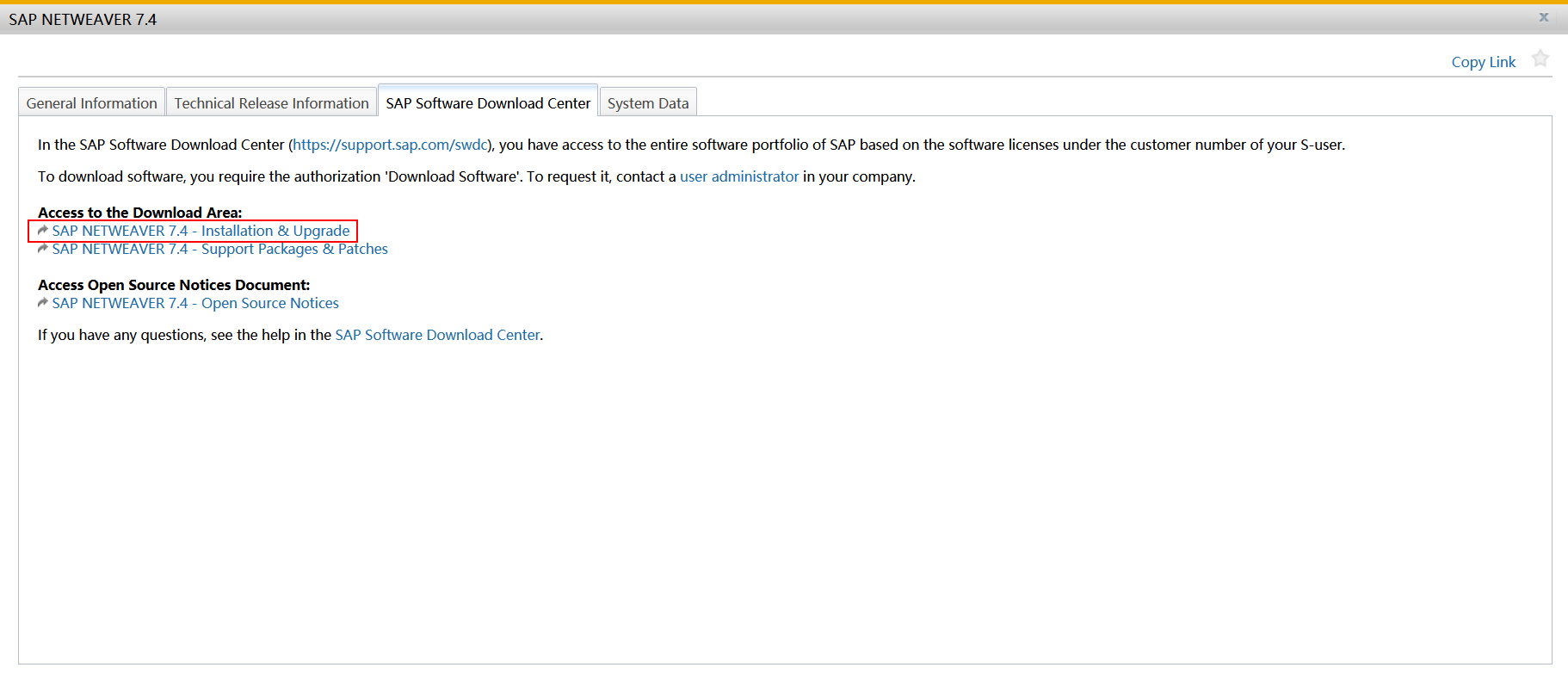Click the arrow icon beside Support Packages & Patches

43,249
